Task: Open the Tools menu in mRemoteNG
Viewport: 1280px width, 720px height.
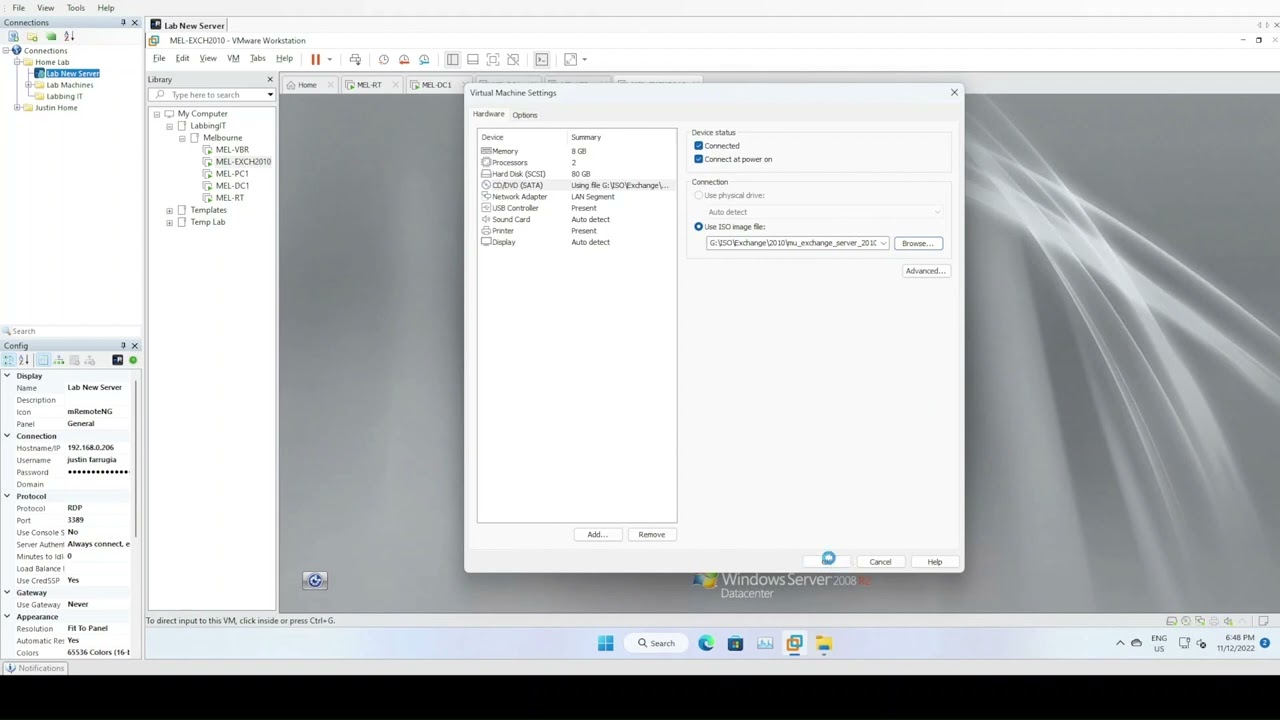Action: coord(76,8)
